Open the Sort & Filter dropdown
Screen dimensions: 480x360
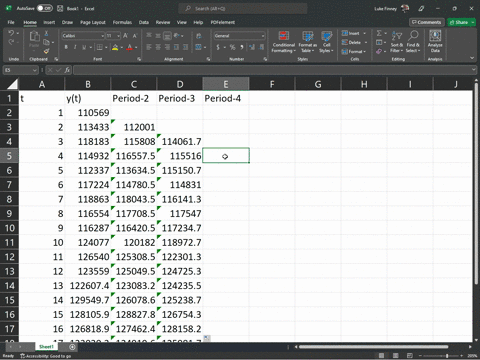tap(397, 42)
